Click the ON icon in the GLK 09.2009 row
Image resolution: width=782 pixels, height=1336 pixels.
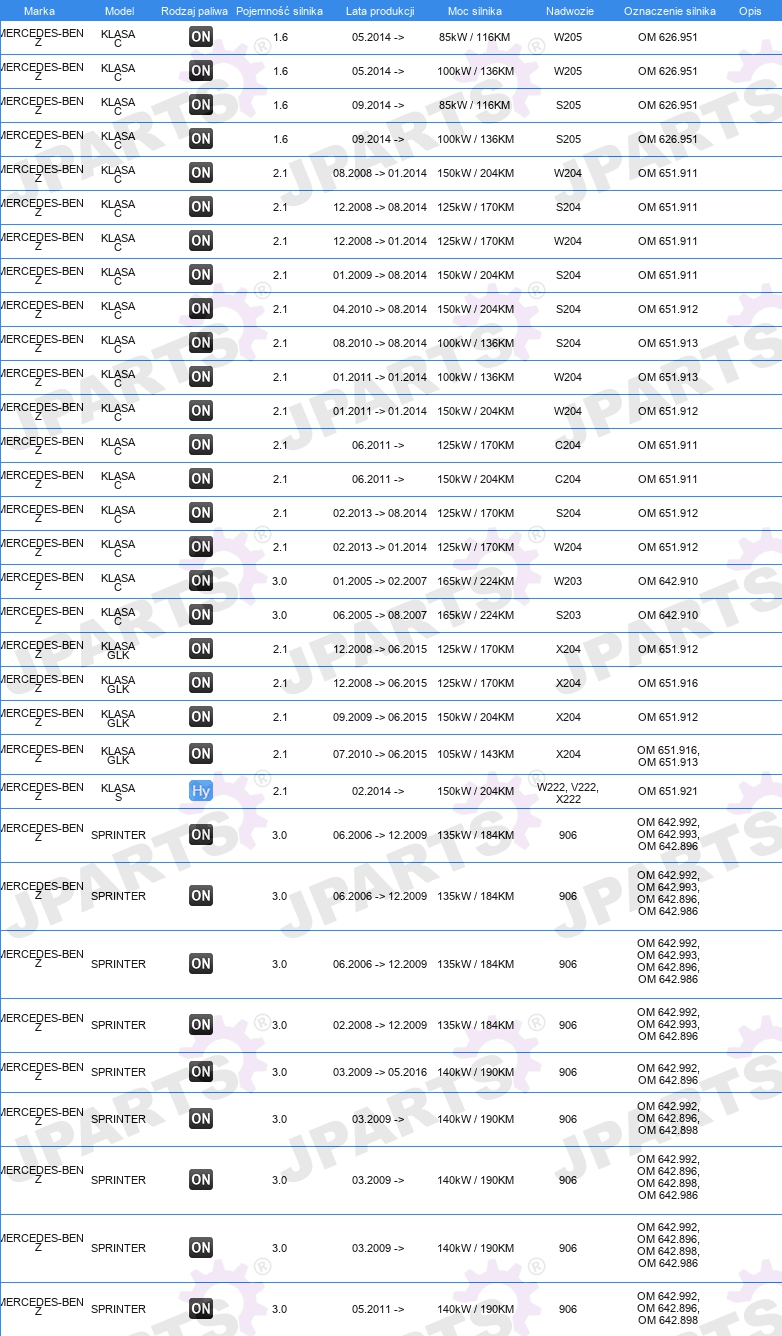click(201, 717)
